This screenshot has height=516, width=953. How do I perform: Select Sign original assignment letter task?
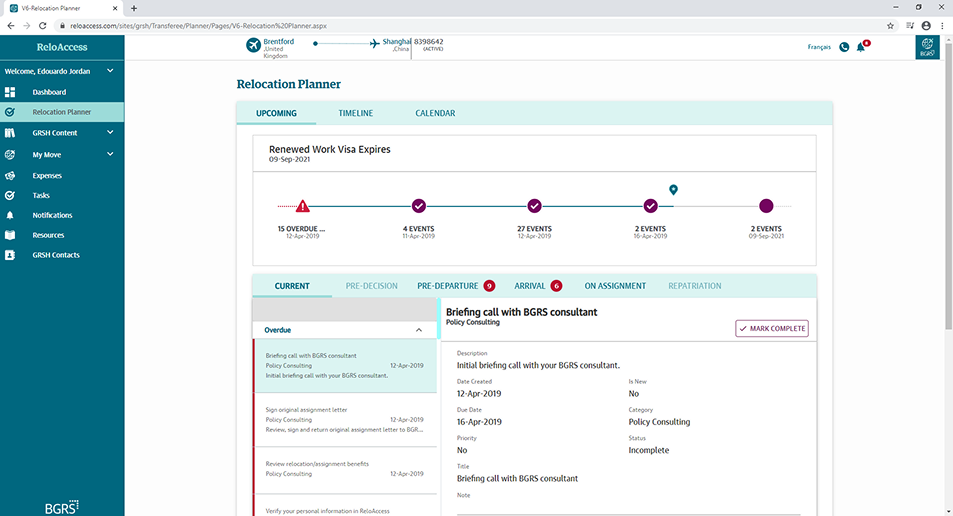(x=345, y=419)
